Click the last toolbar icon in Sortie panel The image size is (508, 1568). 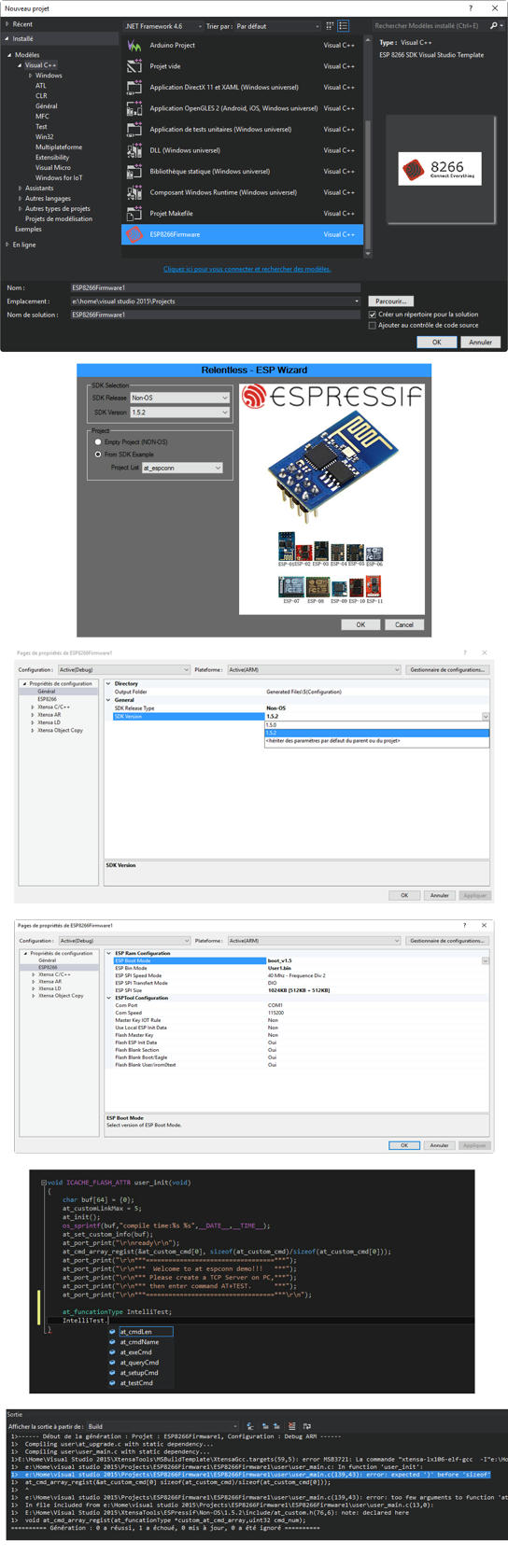307,1426
